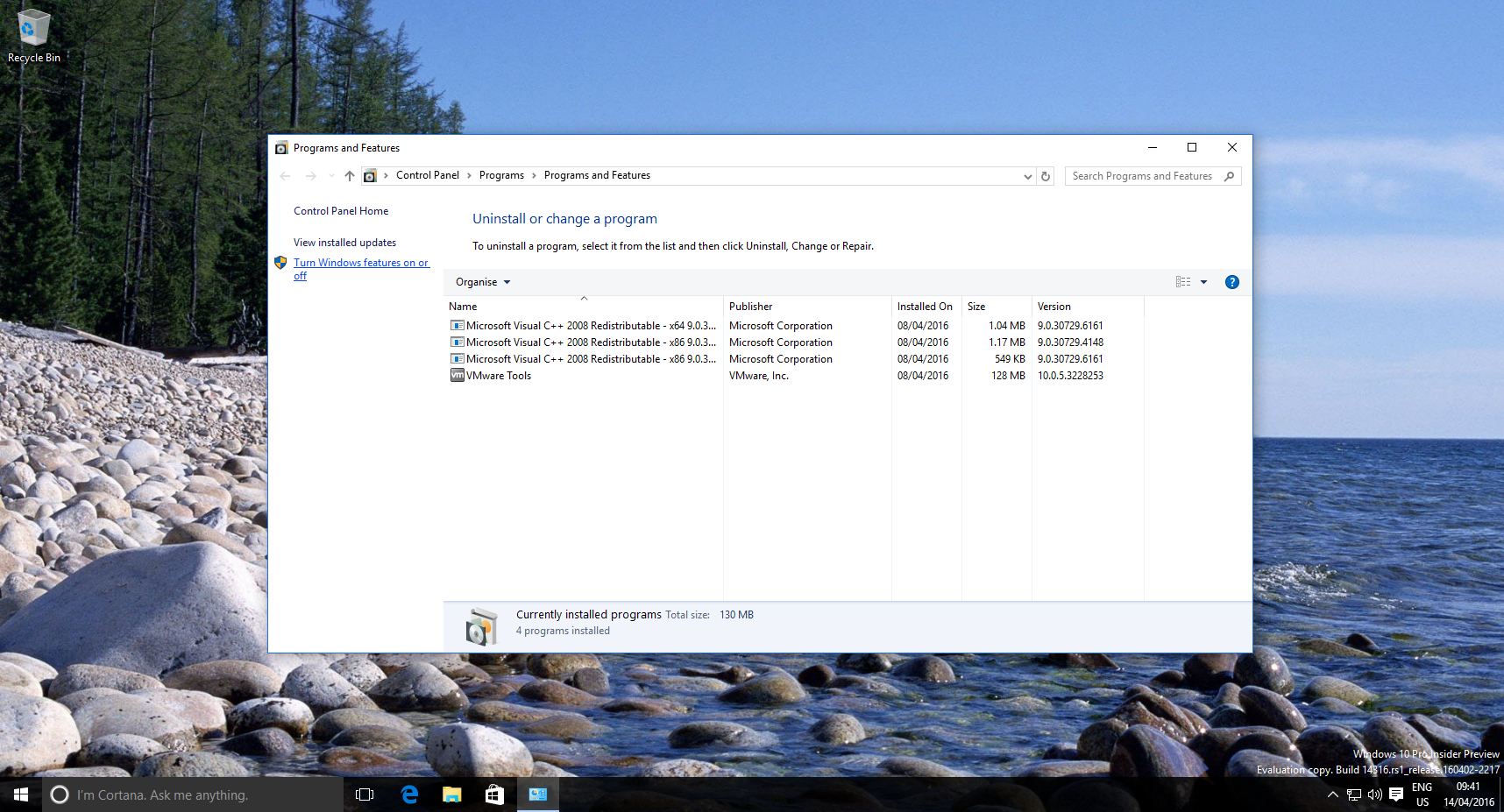Click the network tray icon
The height and width of the screenshot is (812, 1504).
pyautogui.click(x=1354, y=794)
